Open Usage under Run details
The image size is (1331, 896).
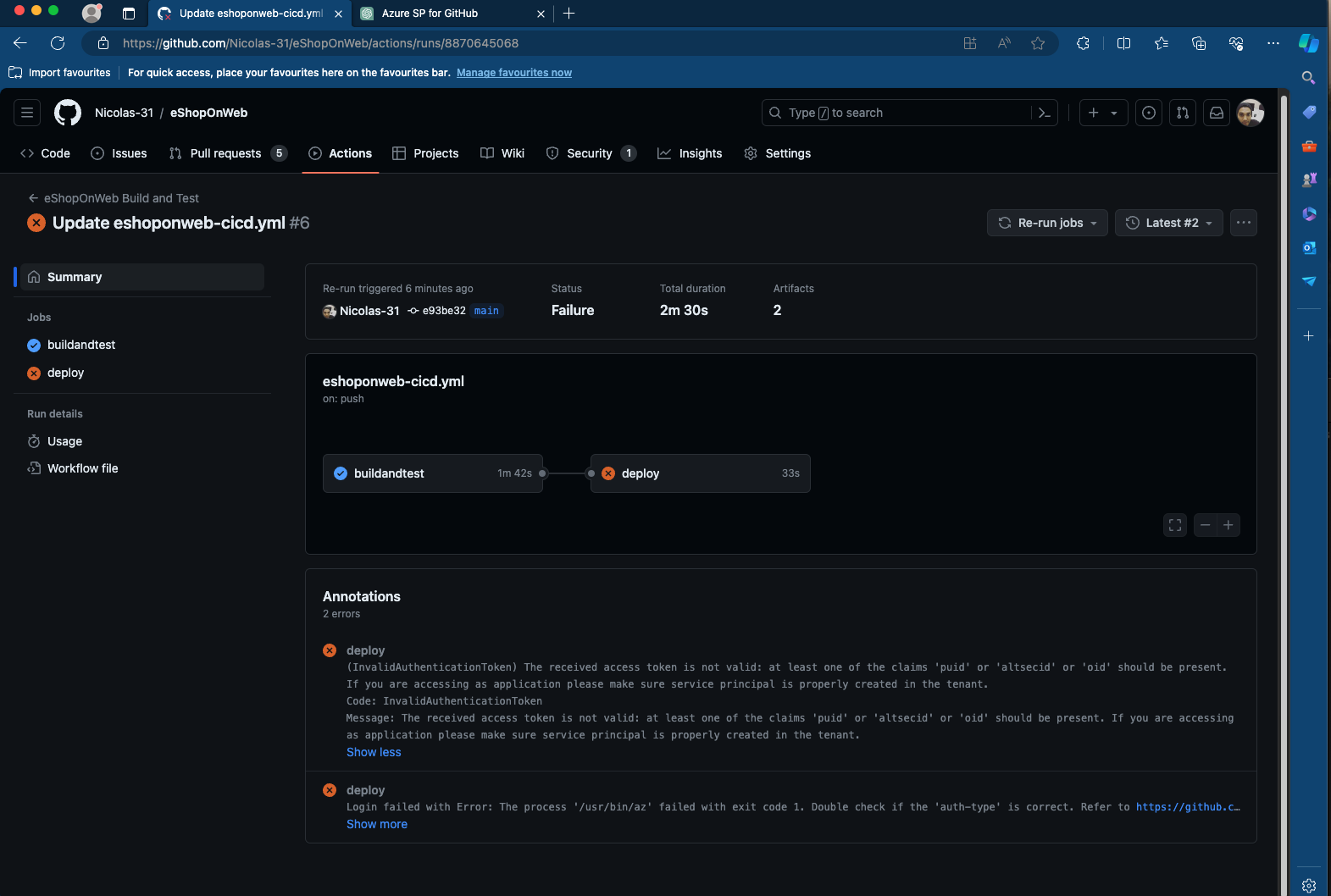[64, 441]
